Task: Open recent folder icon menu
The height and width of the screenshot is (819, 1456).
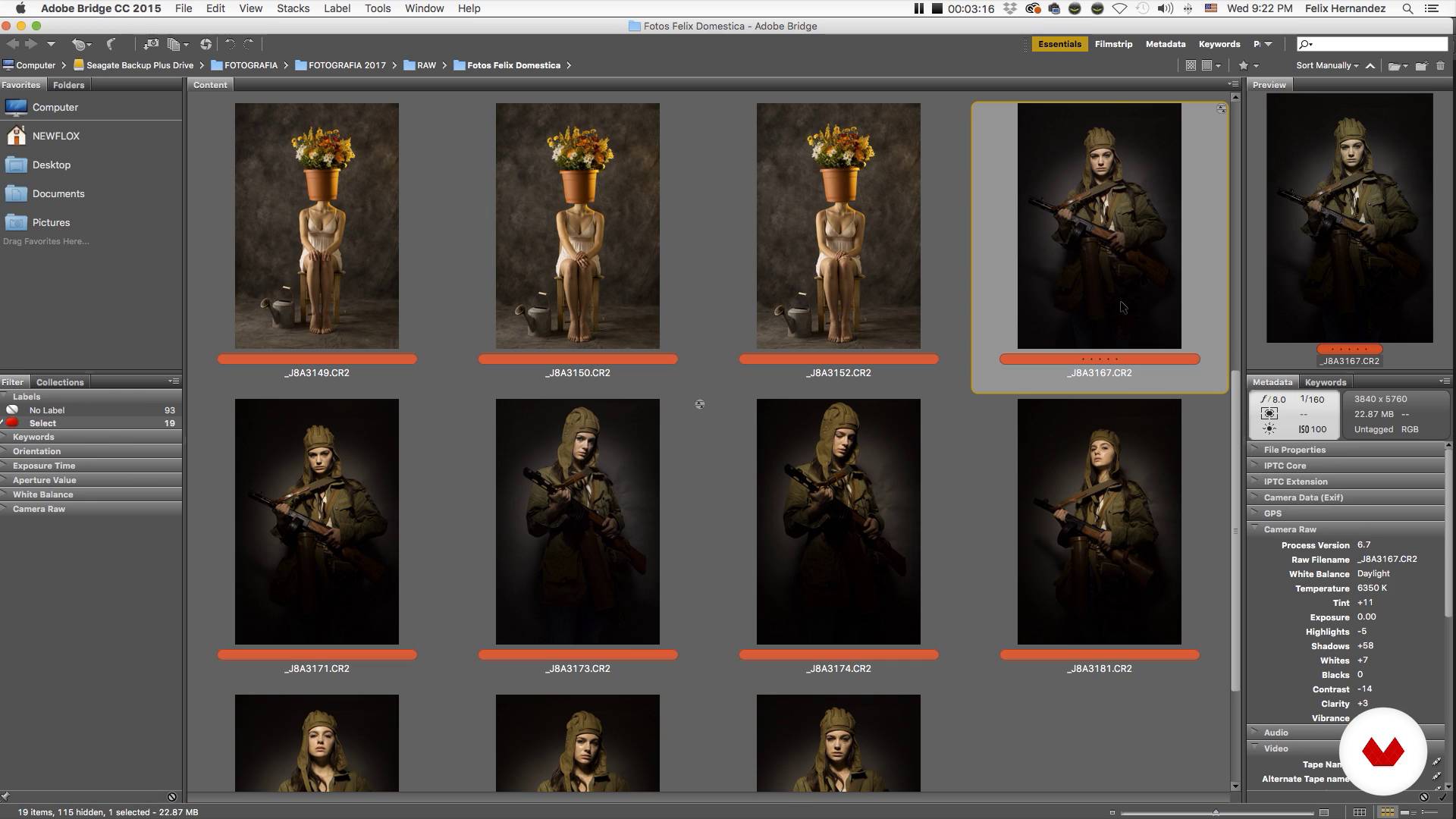Action: pyautogui.click(x=1398, y=66)
